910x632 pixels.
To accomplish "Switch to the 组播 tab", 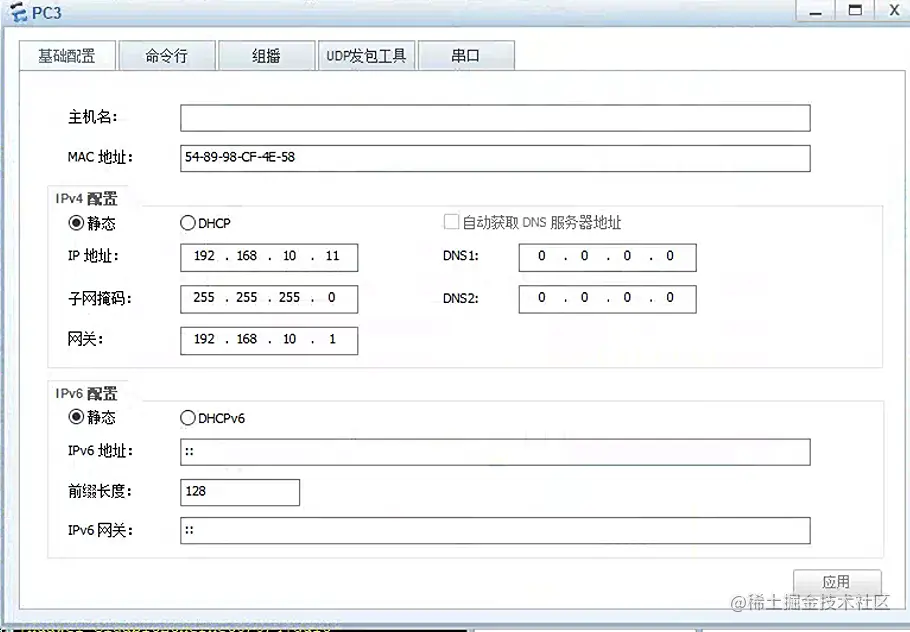I will [x=267, y=56].
